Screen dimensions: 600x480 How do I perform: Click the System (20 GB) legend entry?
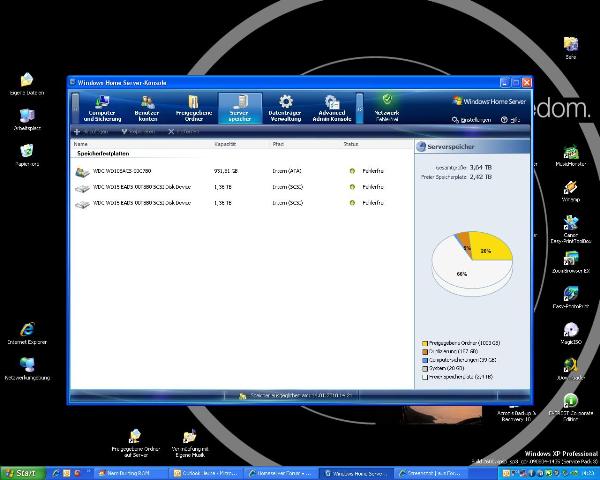(443, 368)
